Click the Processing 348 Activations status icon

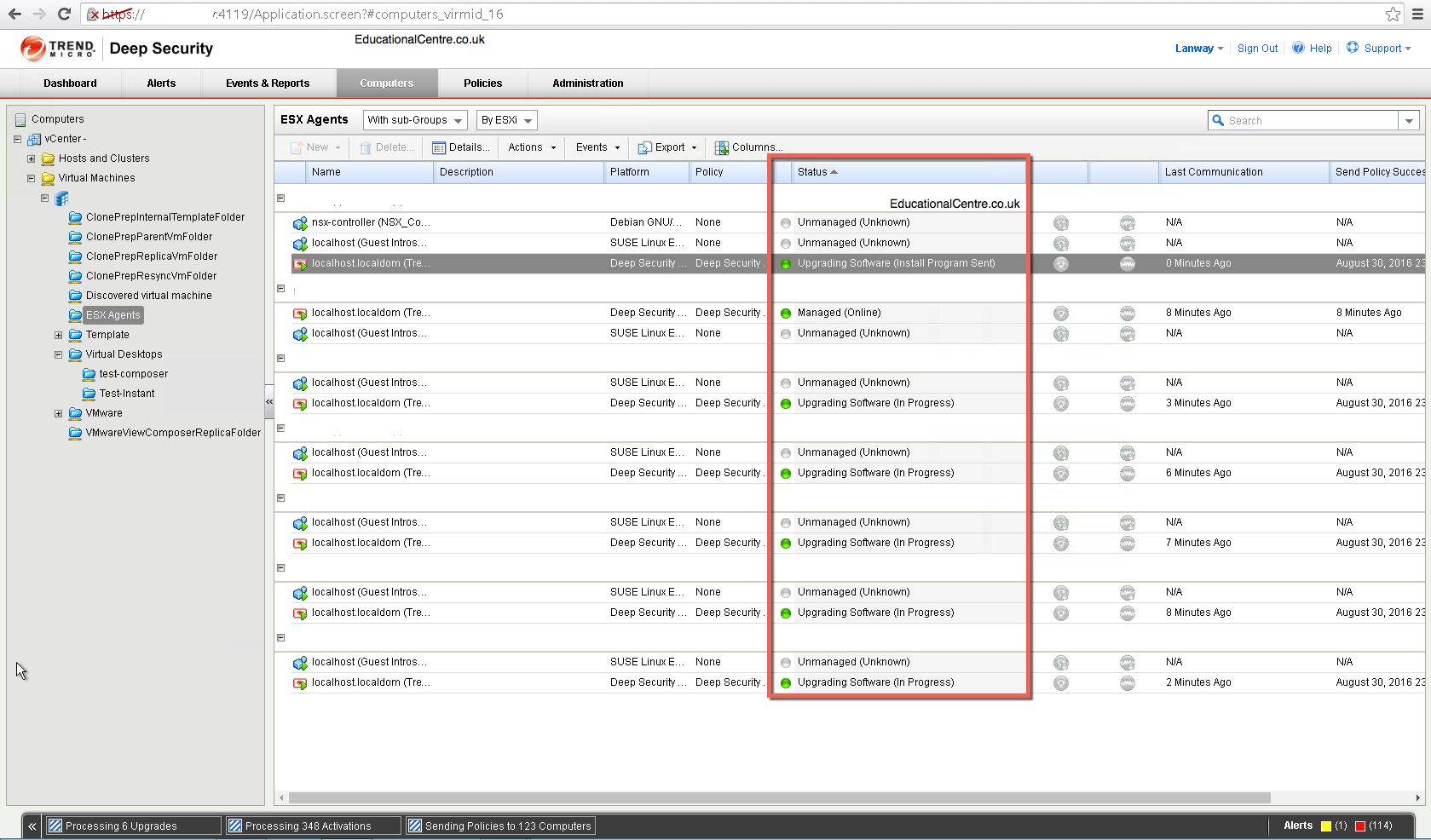point(235,826)
